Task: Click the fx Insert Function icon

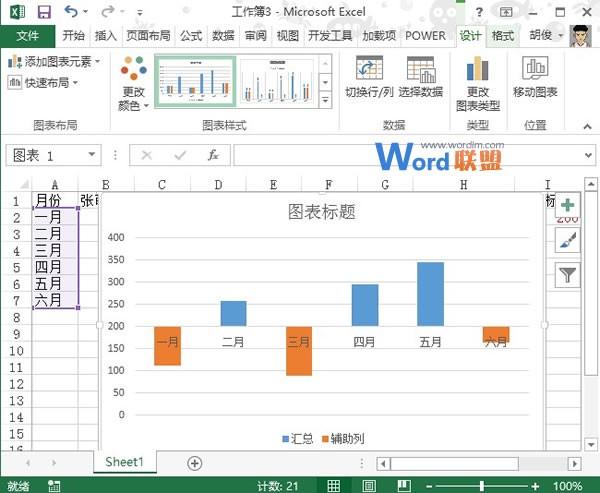Action: tap(213, 155)
